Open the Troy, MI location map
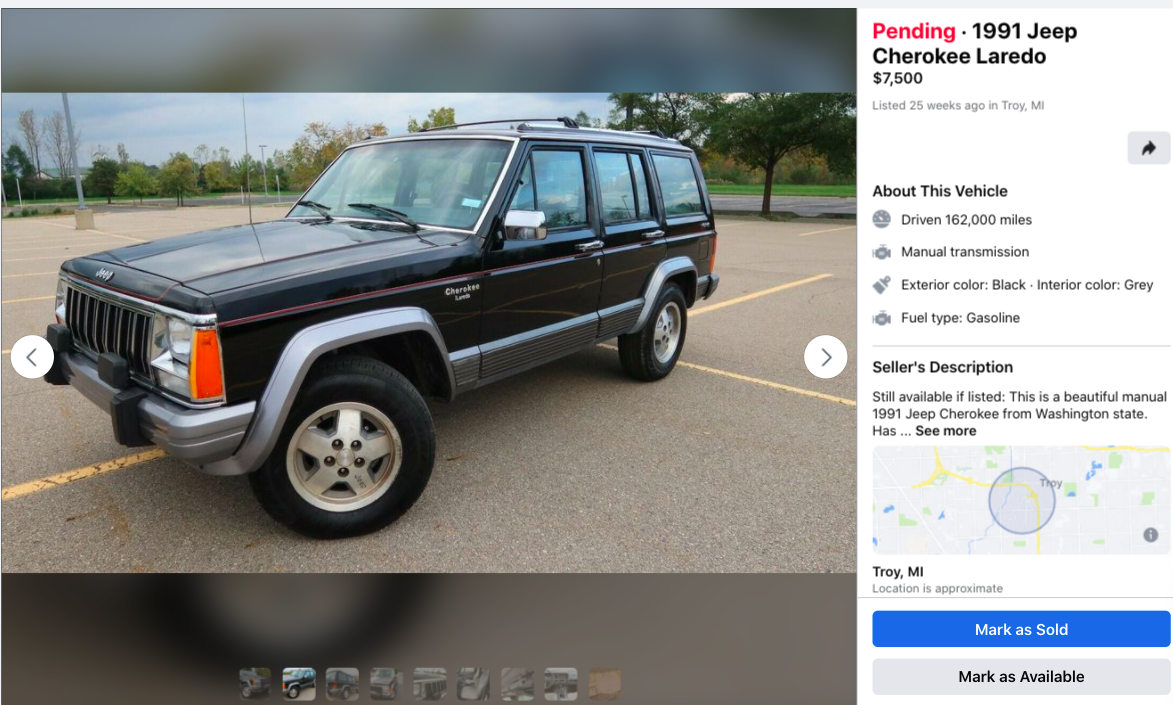This screenshot has height=705, width=1173. click(x=1021, y=500)
